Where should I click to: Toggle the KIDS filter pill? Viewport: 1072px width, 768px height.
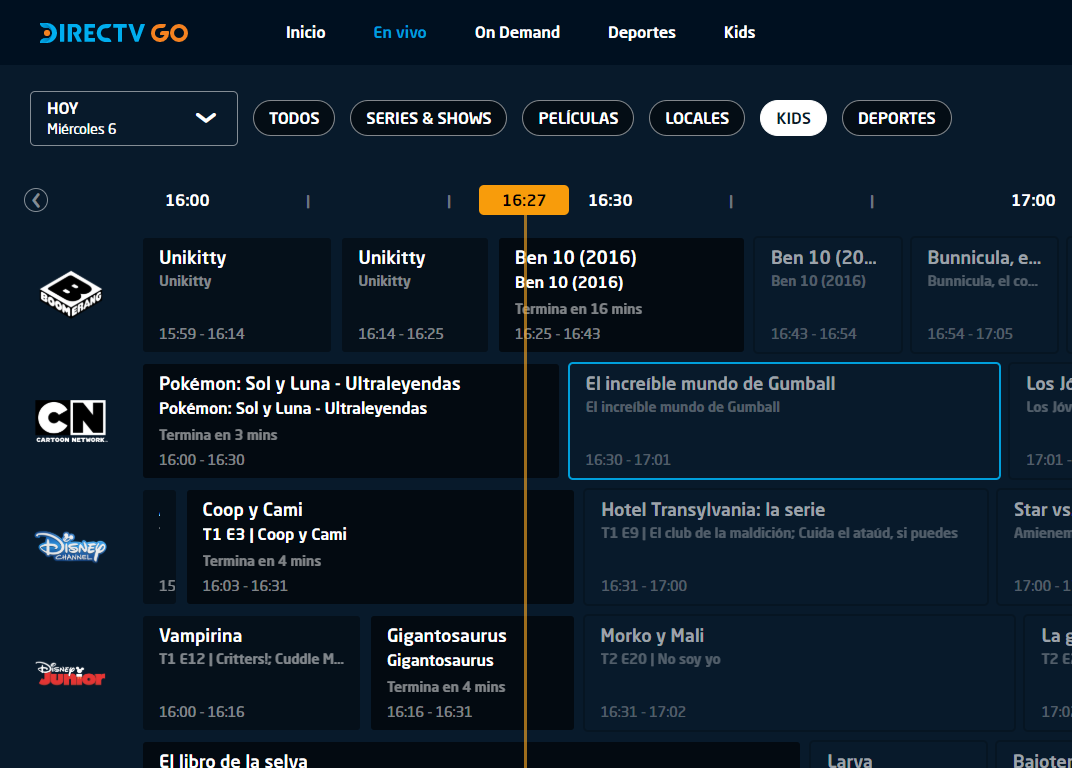click(794, 118)
